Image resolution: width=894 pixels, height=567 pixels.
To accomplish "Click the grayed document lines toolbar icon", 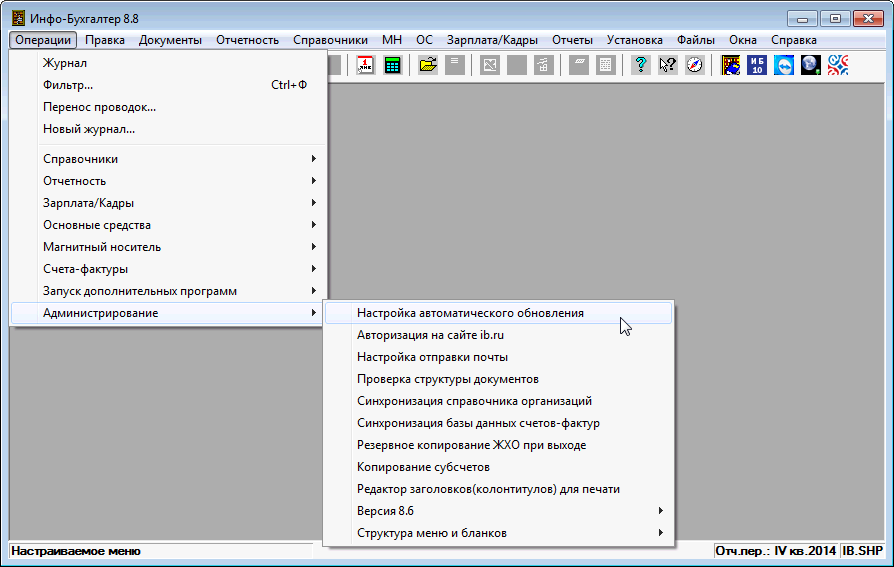I will click(454, 65).
